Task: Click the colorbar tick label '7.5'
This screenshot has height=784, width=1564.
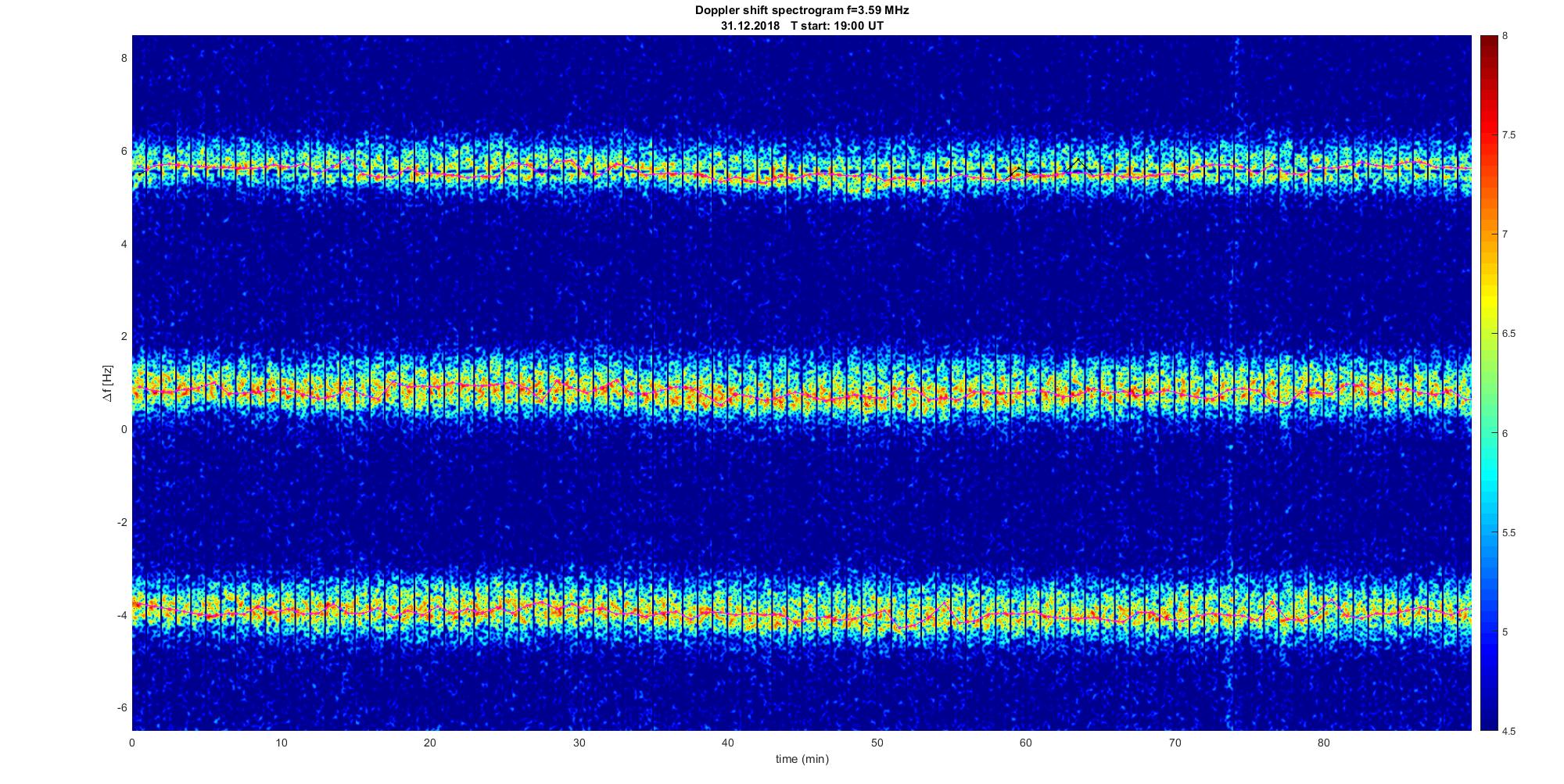Action: point(1509,135)
